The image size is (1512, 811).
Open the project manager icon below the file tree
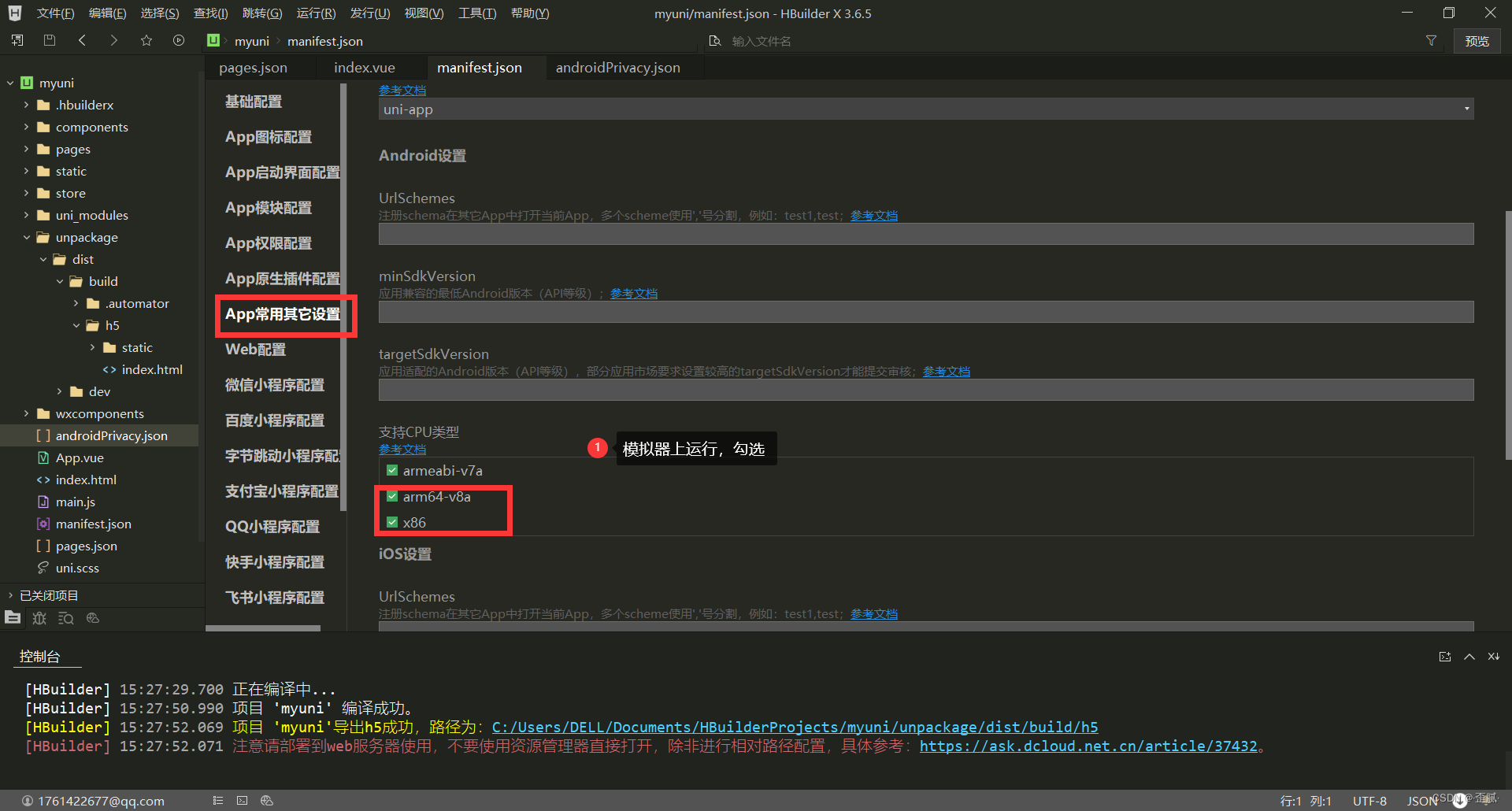coord(13,618)
